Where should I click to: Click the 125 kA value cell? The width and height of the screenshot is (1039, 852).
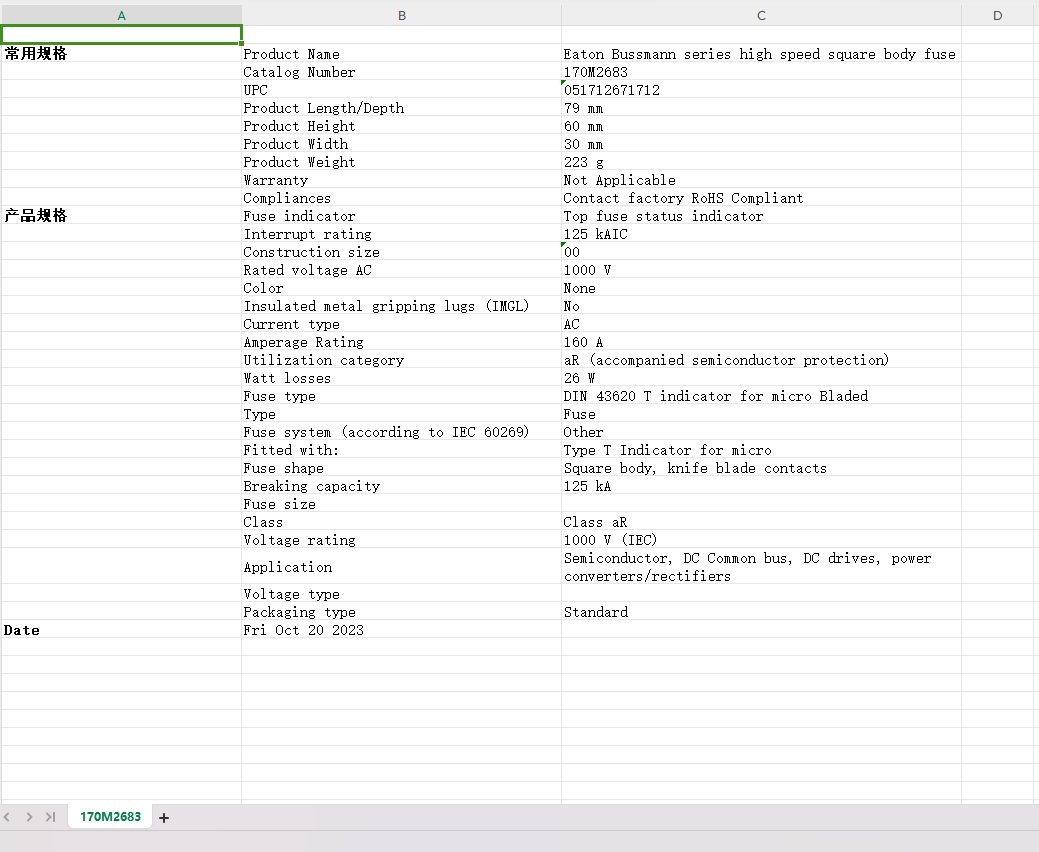(761, 485)
